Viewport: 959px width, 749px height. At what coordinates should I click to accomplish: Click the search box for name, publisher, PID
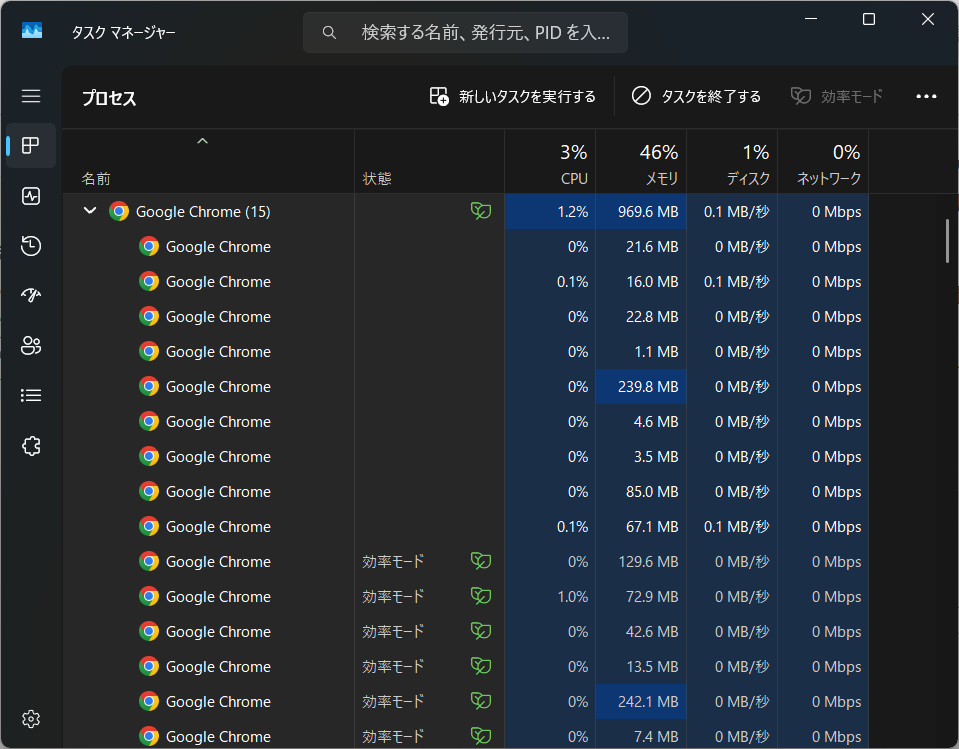click(465, 32)
